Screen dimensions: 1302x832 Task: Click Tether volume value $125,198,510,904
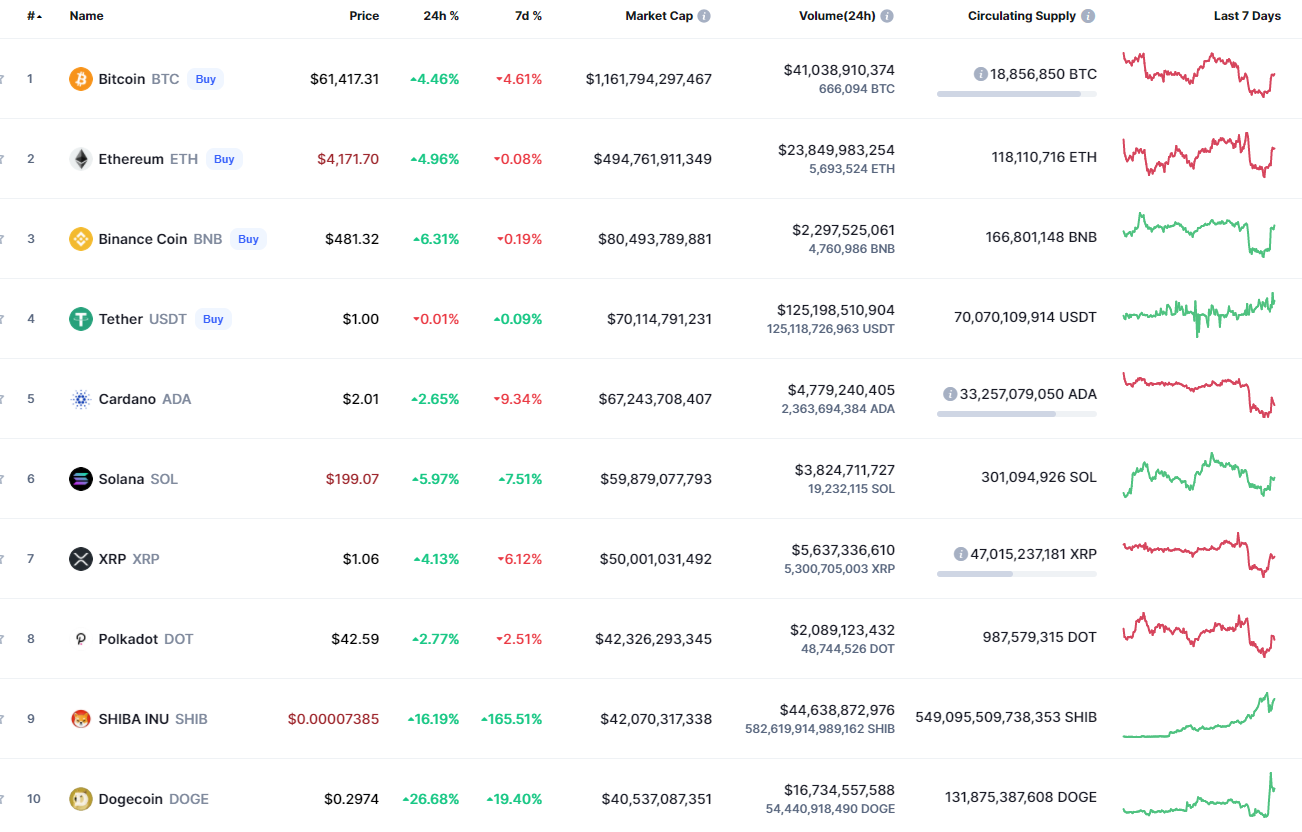coord(835,310)
